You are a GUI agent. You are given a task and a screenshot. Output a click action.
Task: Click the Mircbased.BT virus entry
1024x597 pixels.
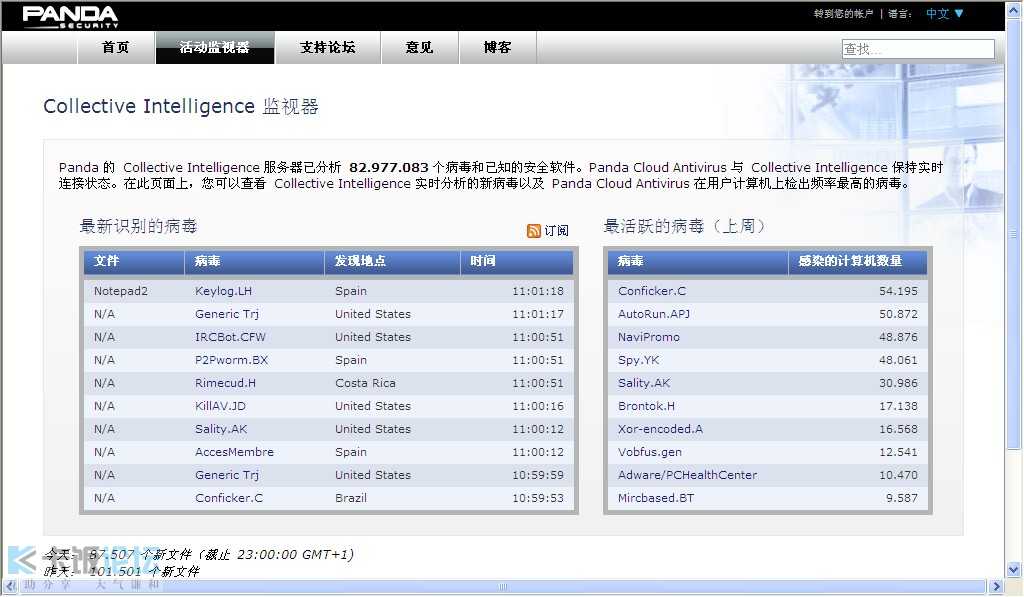point(656,498)
